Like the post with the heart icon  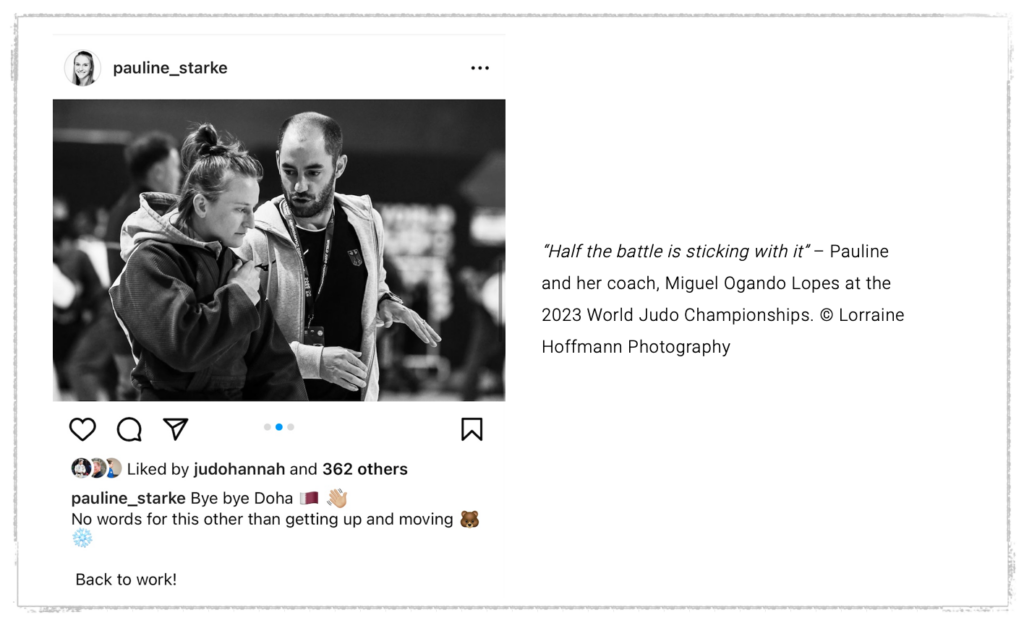pos(82,429)
